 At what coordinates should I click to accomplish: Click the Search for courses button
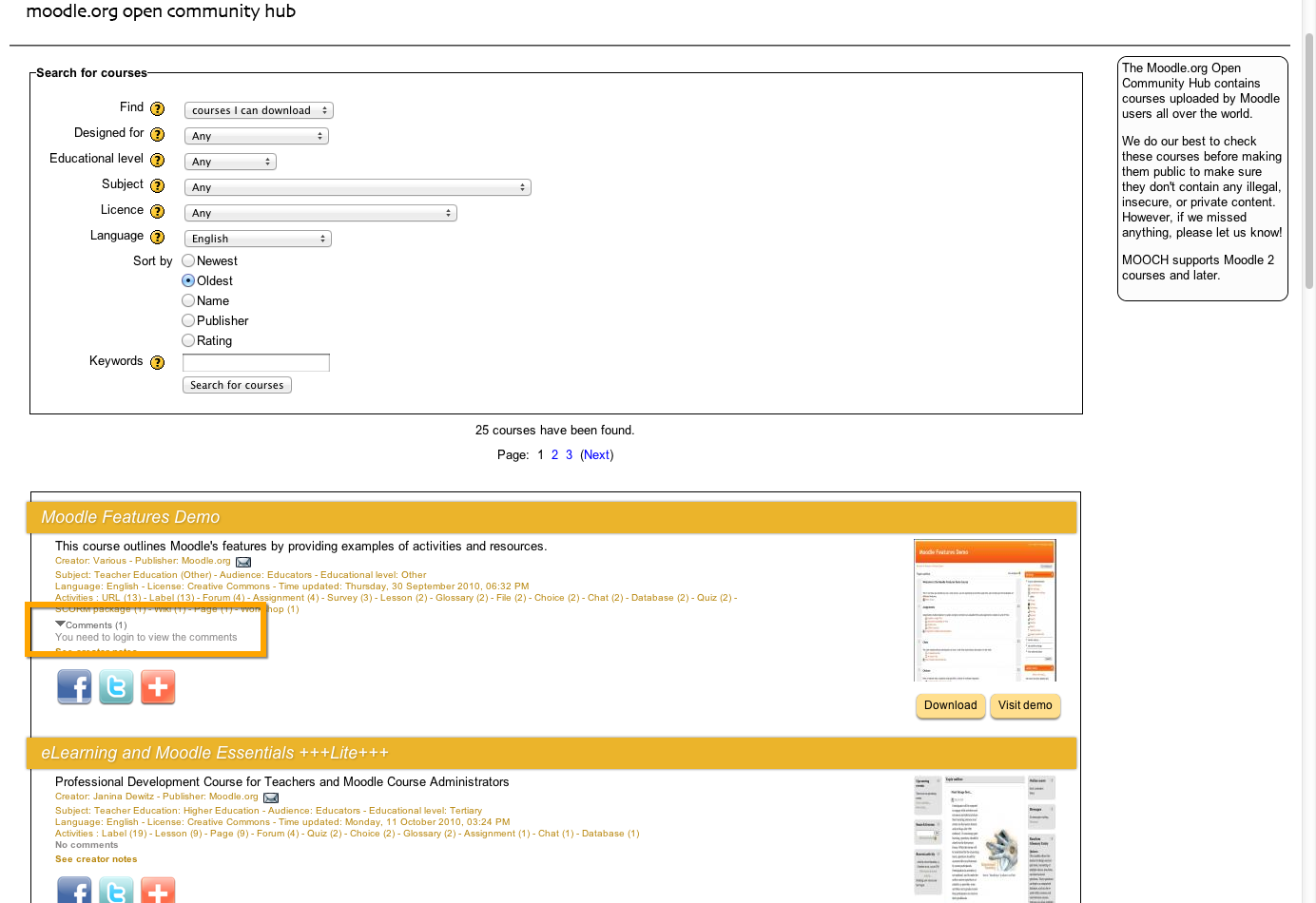[x=237, y=385]
